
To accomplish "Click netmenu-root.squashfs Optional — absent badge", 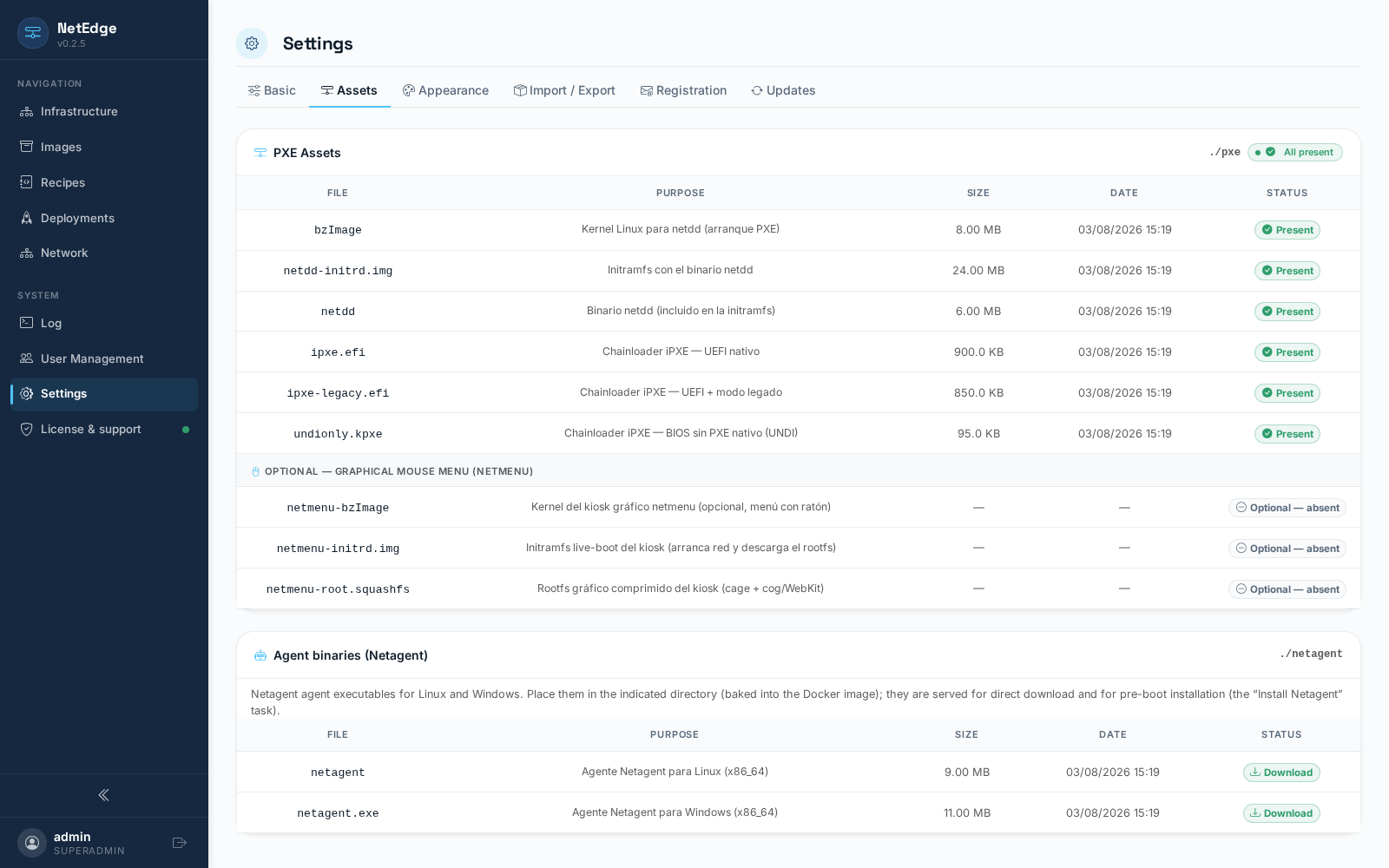I will (x=1287, y=589).
